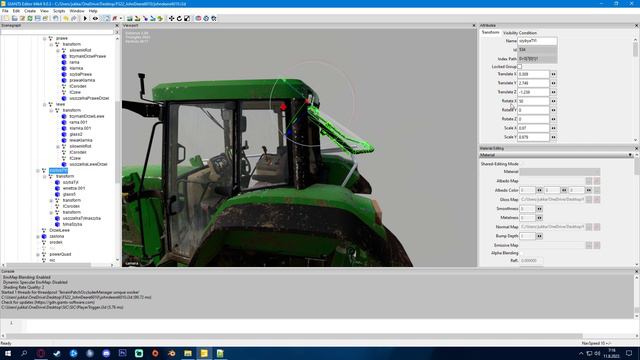
Task: Open the Create menu
Action: coord(30,11)
